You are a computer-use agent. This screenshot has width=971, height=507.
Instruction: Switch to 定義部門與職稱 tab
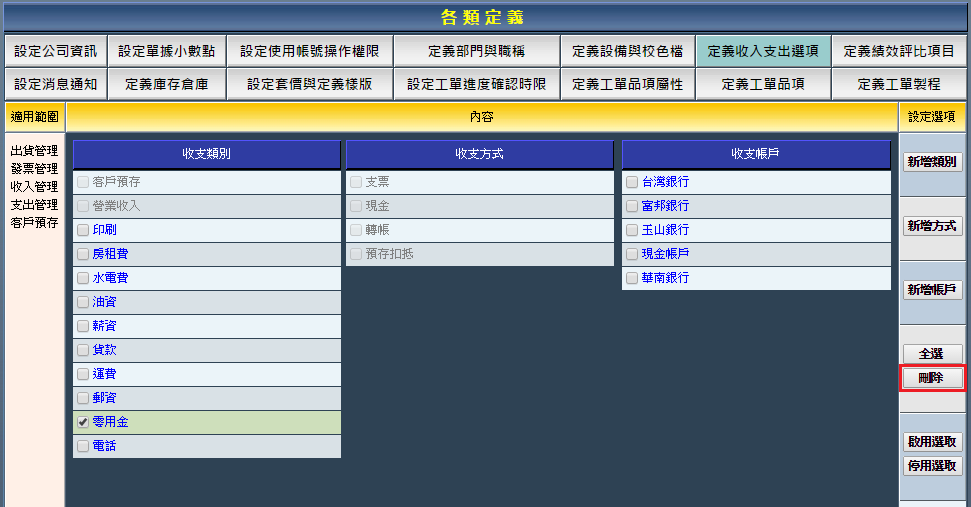click(x=476, y=51)
